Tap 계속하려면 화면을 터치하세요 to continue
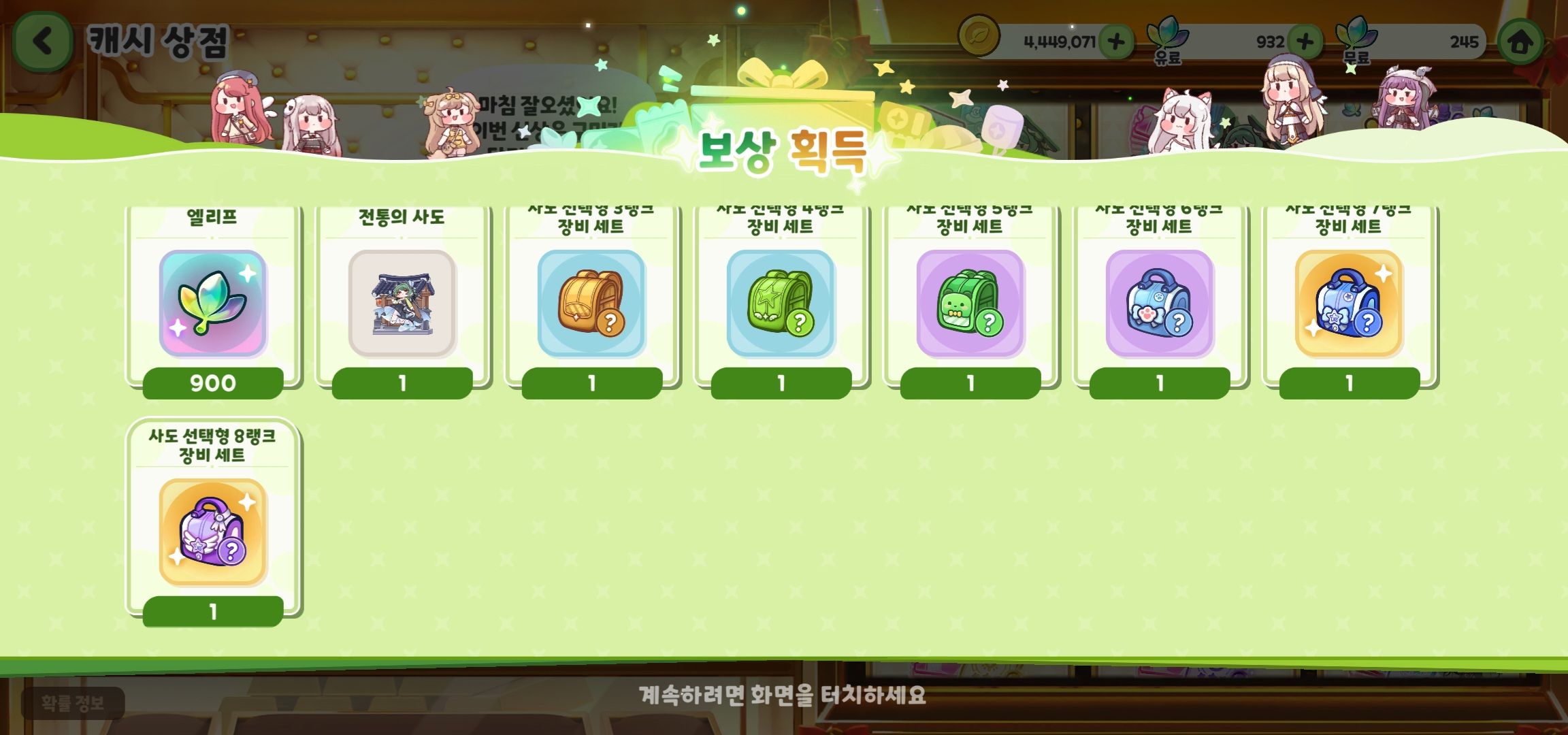1568x735 pixels. coord(783,696)
